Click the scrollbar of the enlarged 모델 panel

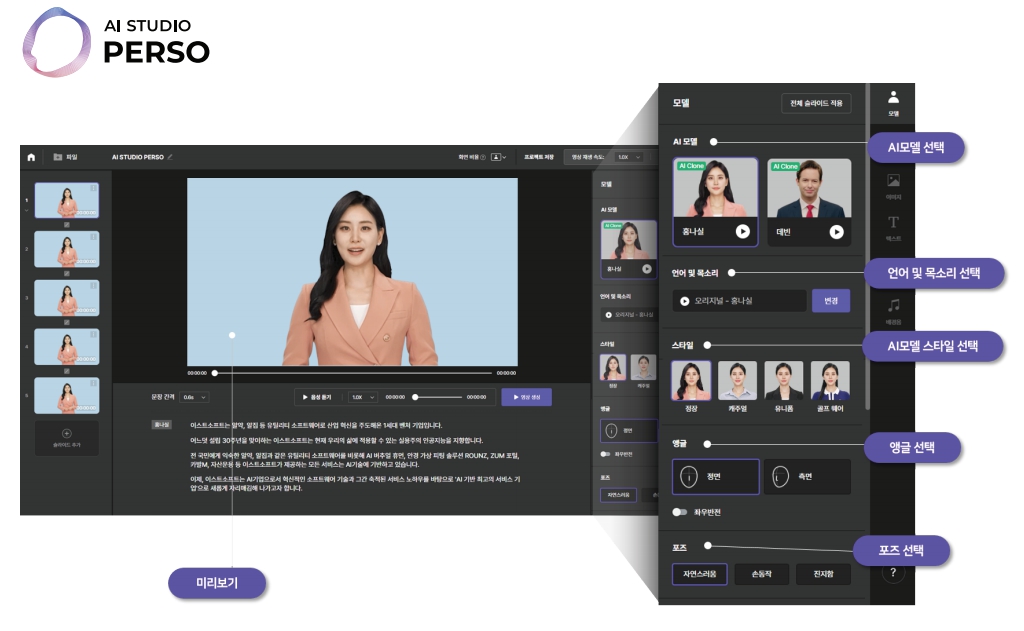(x=867, y=248)
